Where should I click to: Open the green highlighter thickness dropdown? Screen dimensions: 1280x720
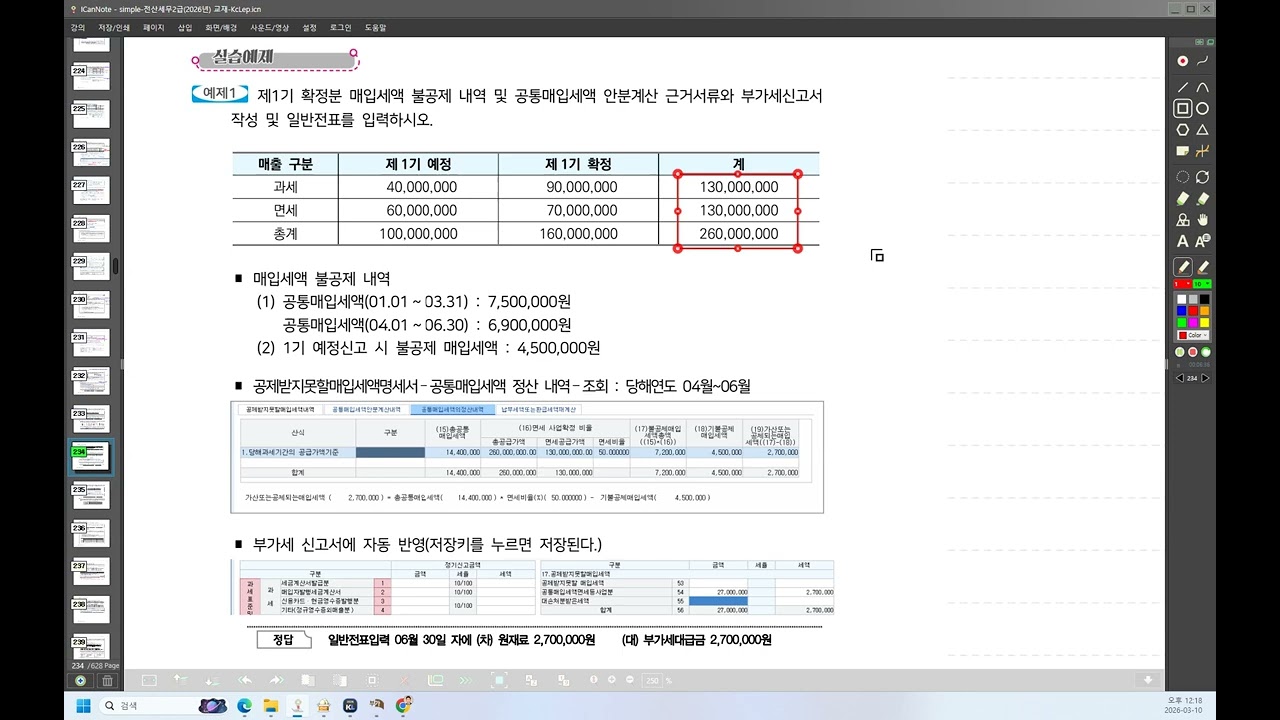pyautogui.click(x=1201, y=284)
